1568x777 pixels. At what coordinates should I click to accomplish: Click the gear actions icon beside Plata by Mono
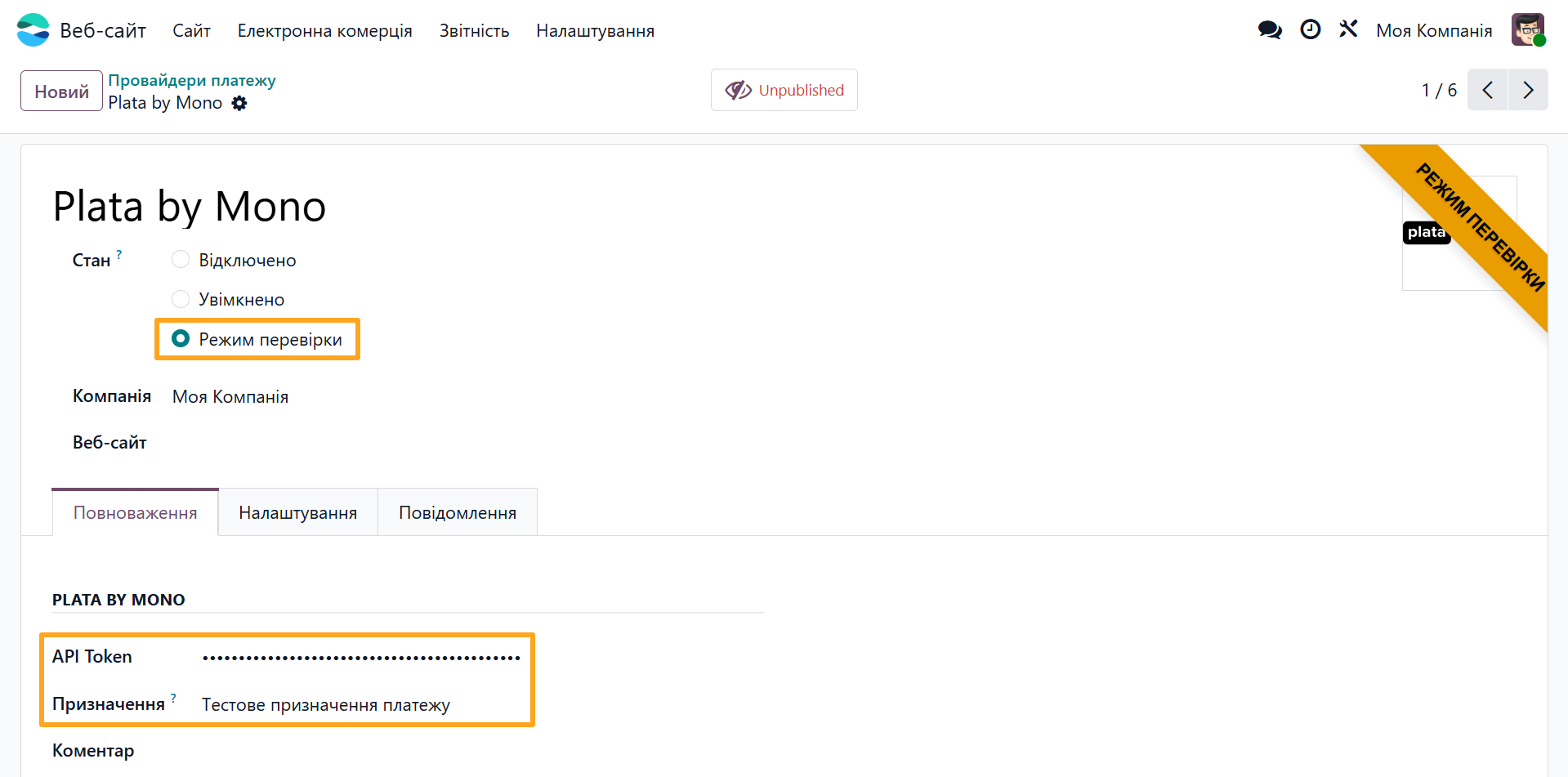[239, 103]
